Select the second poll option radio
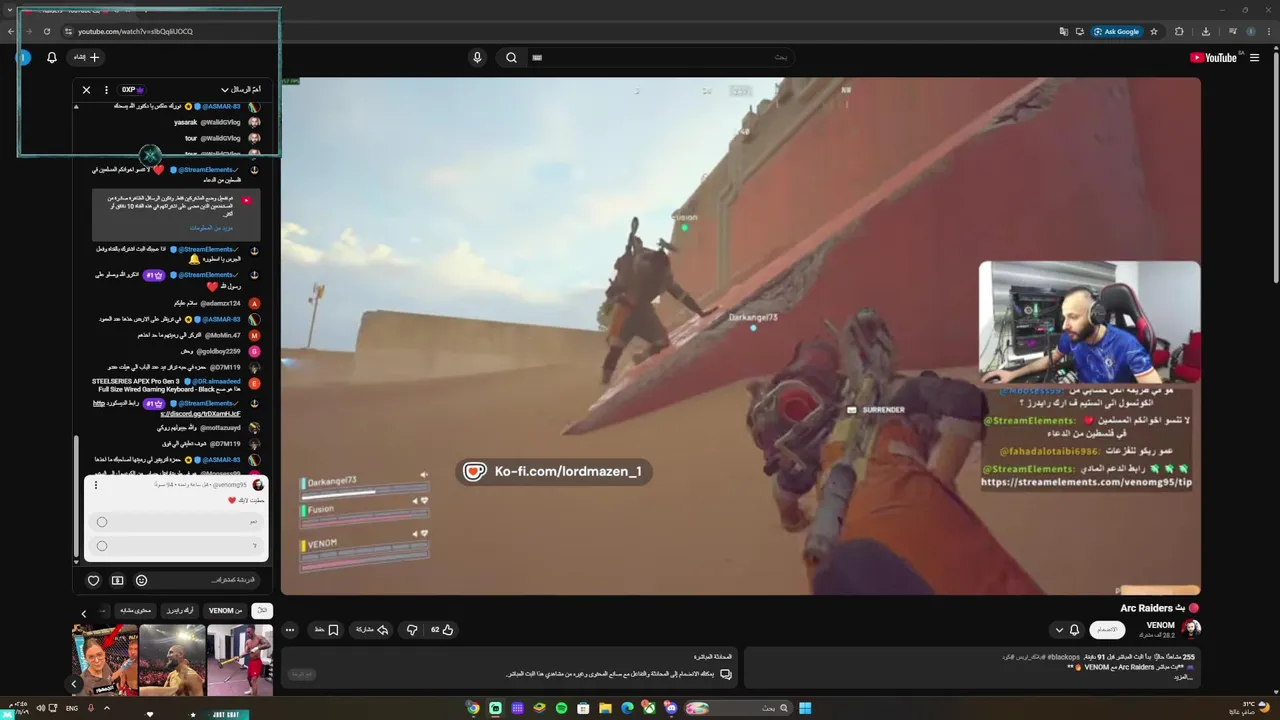This screenshot has width=1280, height=720. point(102,546)
